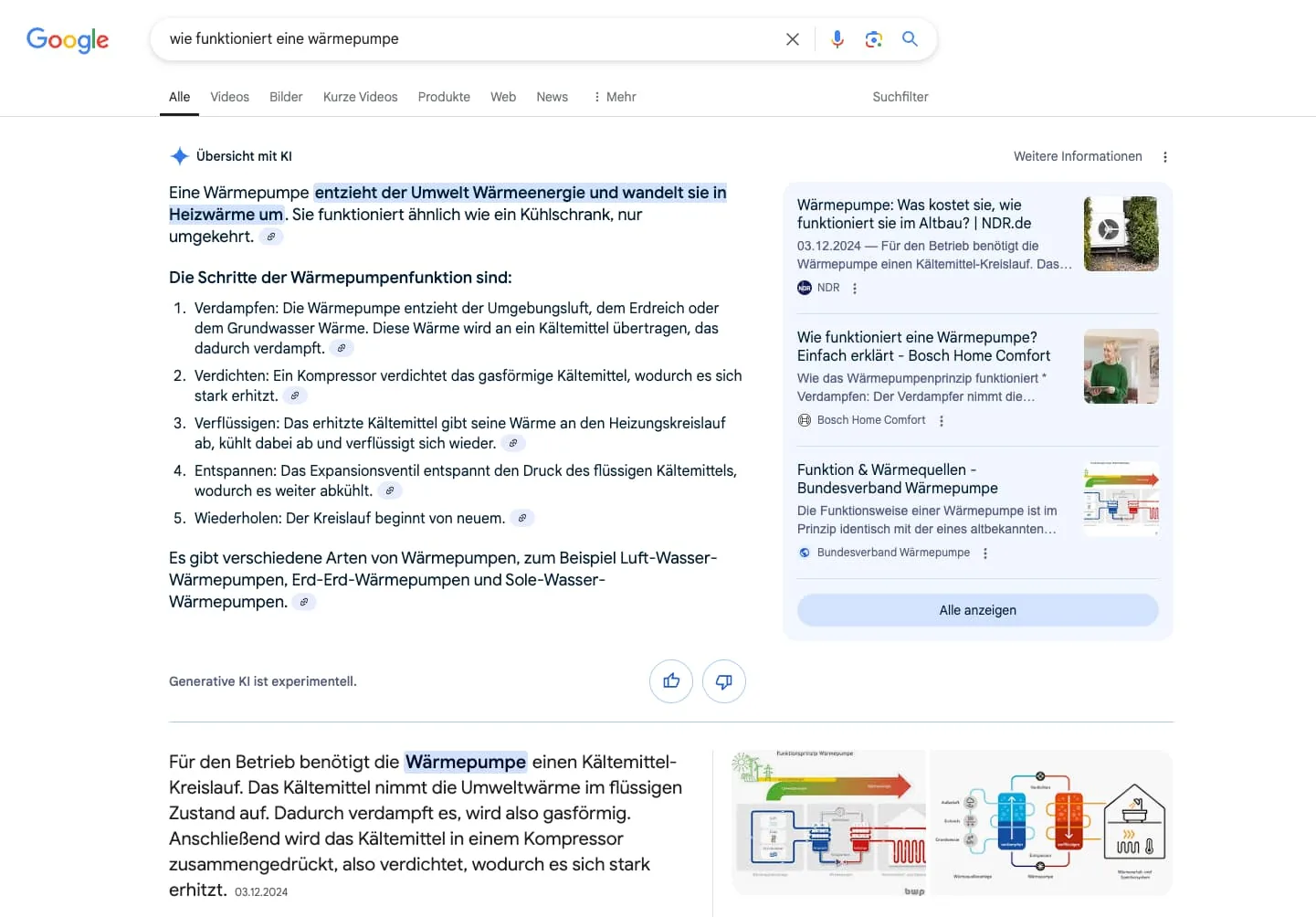The image size is (1316, 917).
Task: Clear the search query with the X icon
Action: pos(793,39)
